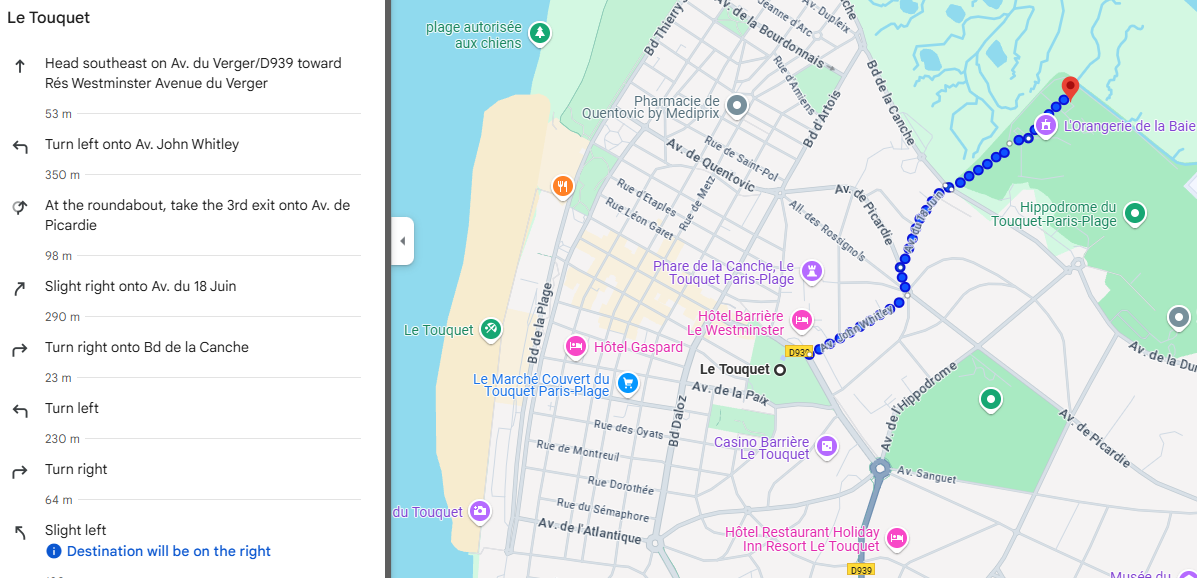Click the Holiday Inn Resort hotel icon

[897, 538]
